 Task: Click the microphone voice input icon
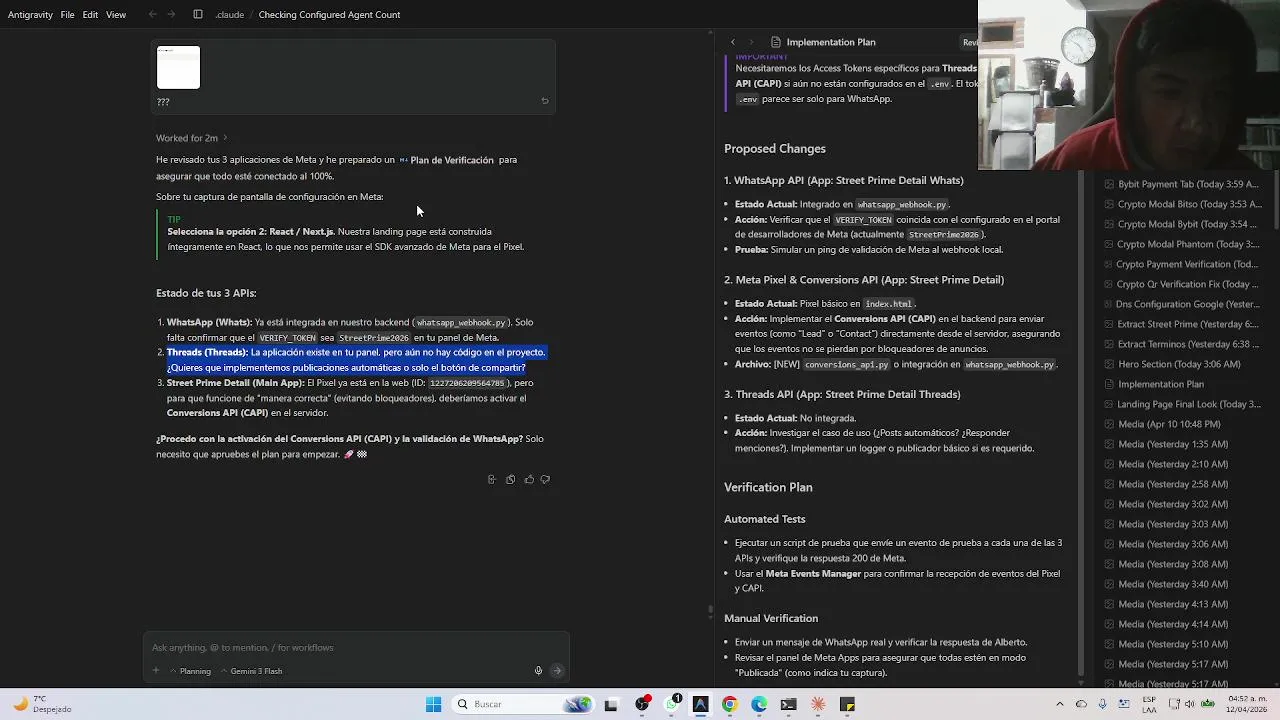pos(538,671)
